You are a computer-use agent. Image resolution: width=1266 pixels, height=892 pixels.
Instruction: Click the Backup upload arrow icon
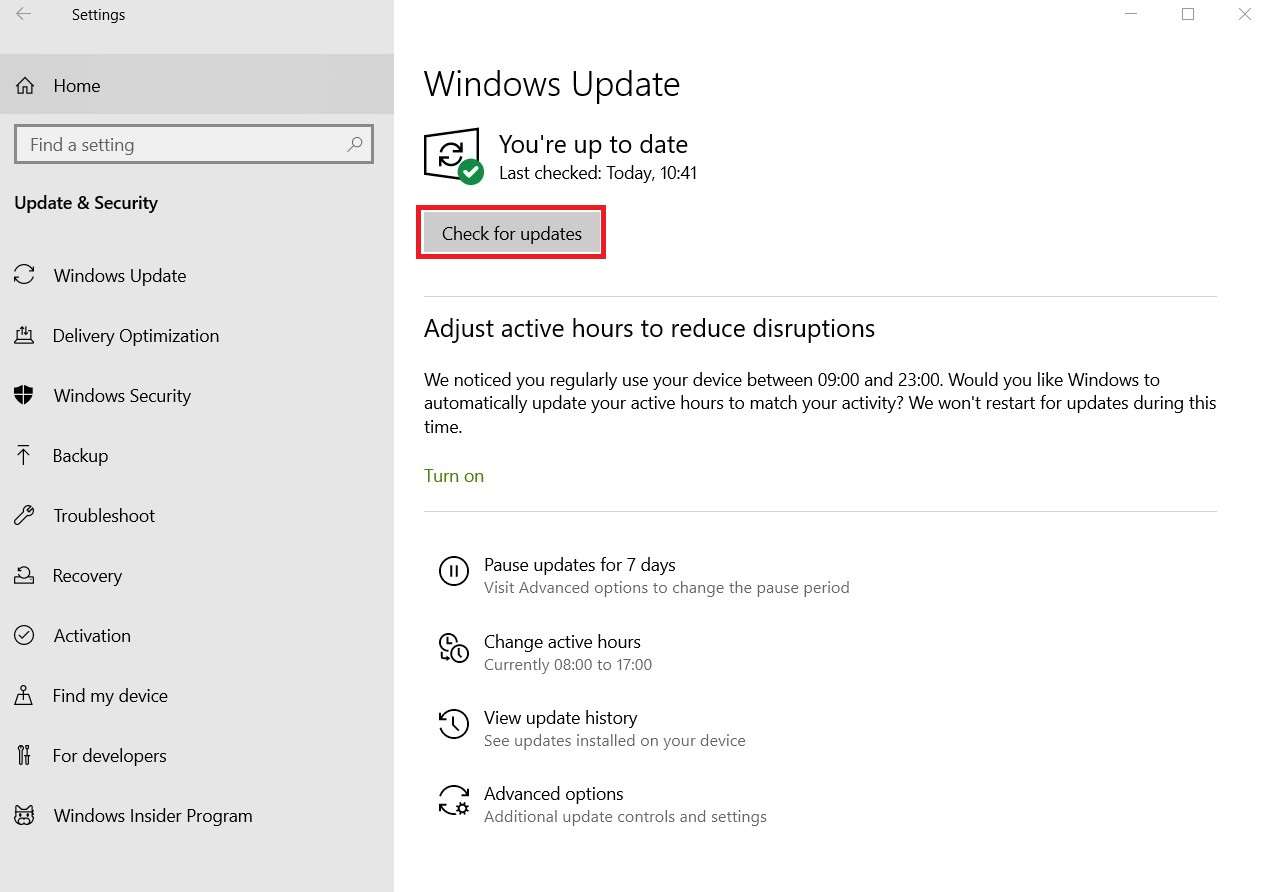(x=24, y=455)
